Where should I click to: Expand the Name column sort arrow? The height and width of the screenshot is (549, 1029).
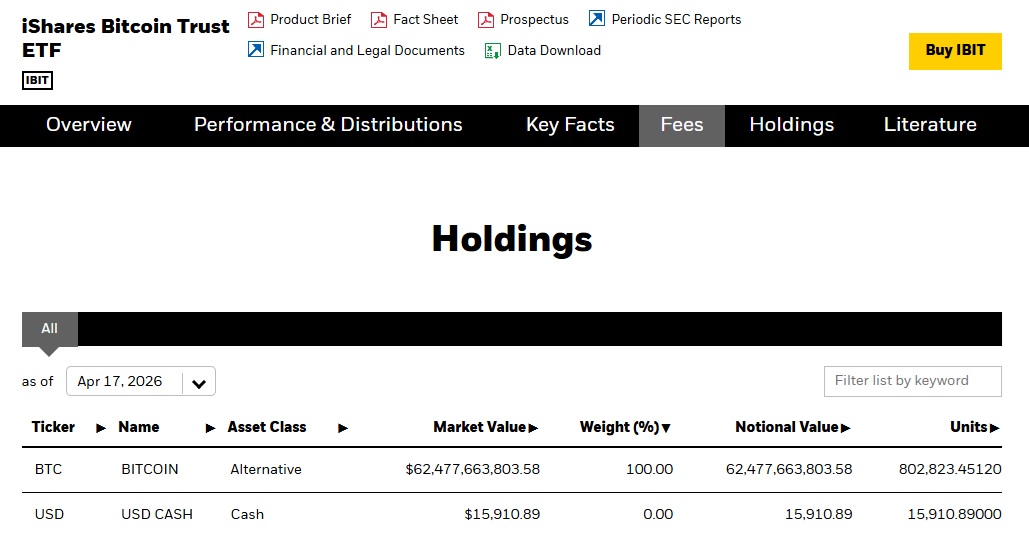click(x=211, y=428)
